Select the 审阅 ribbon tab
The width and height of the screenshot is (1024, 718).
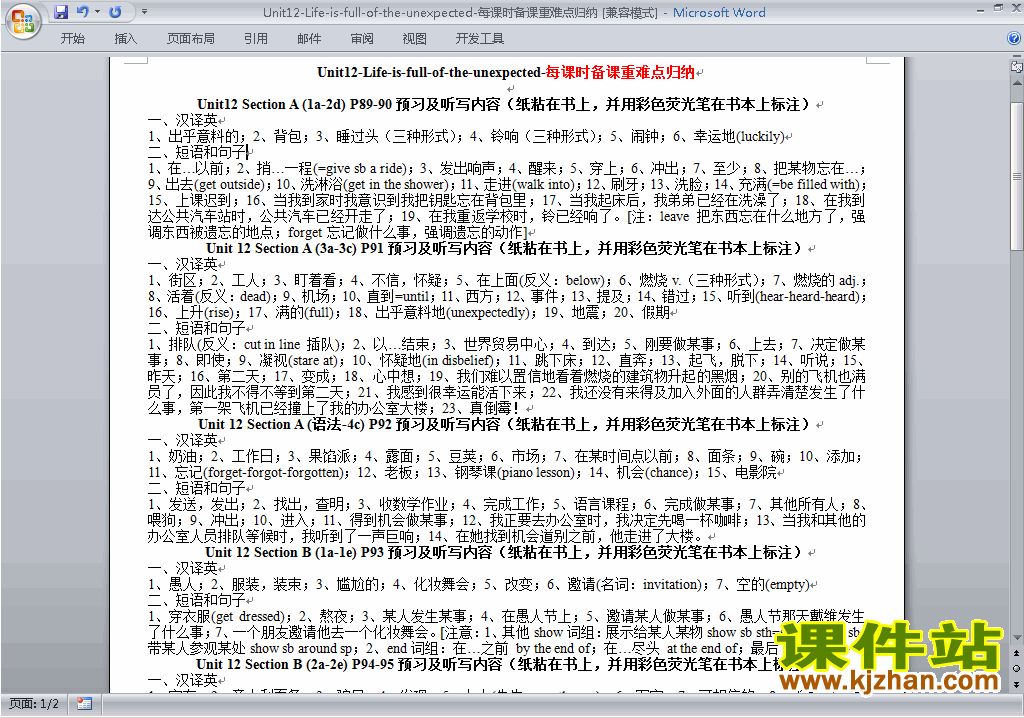pos(362,39)
